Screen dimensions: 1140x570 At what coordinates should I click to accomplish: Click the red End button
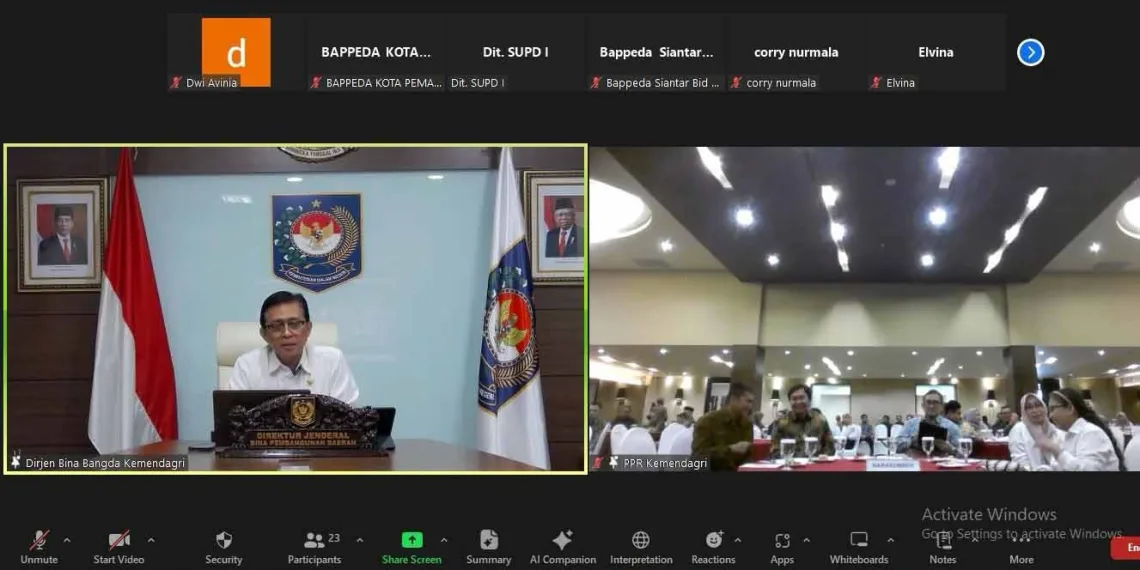coord(1125,547)
